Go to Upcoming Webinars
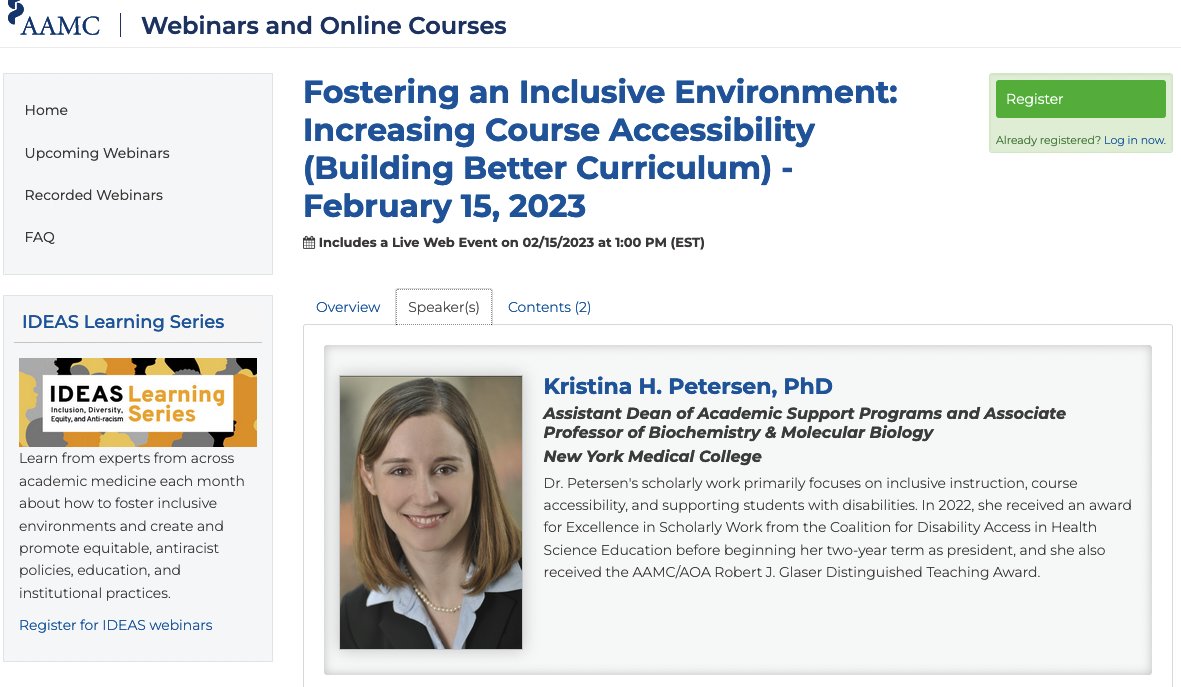 (x=97, y=153)
